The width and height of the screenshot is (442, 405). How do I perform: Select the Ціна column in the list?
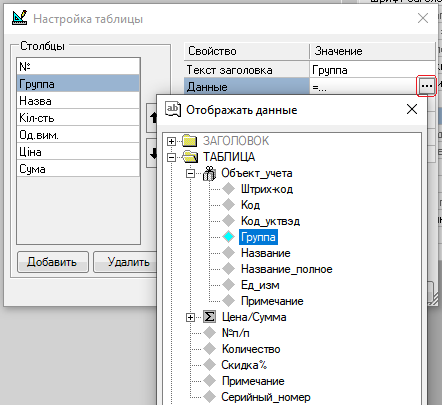point(78,152)
